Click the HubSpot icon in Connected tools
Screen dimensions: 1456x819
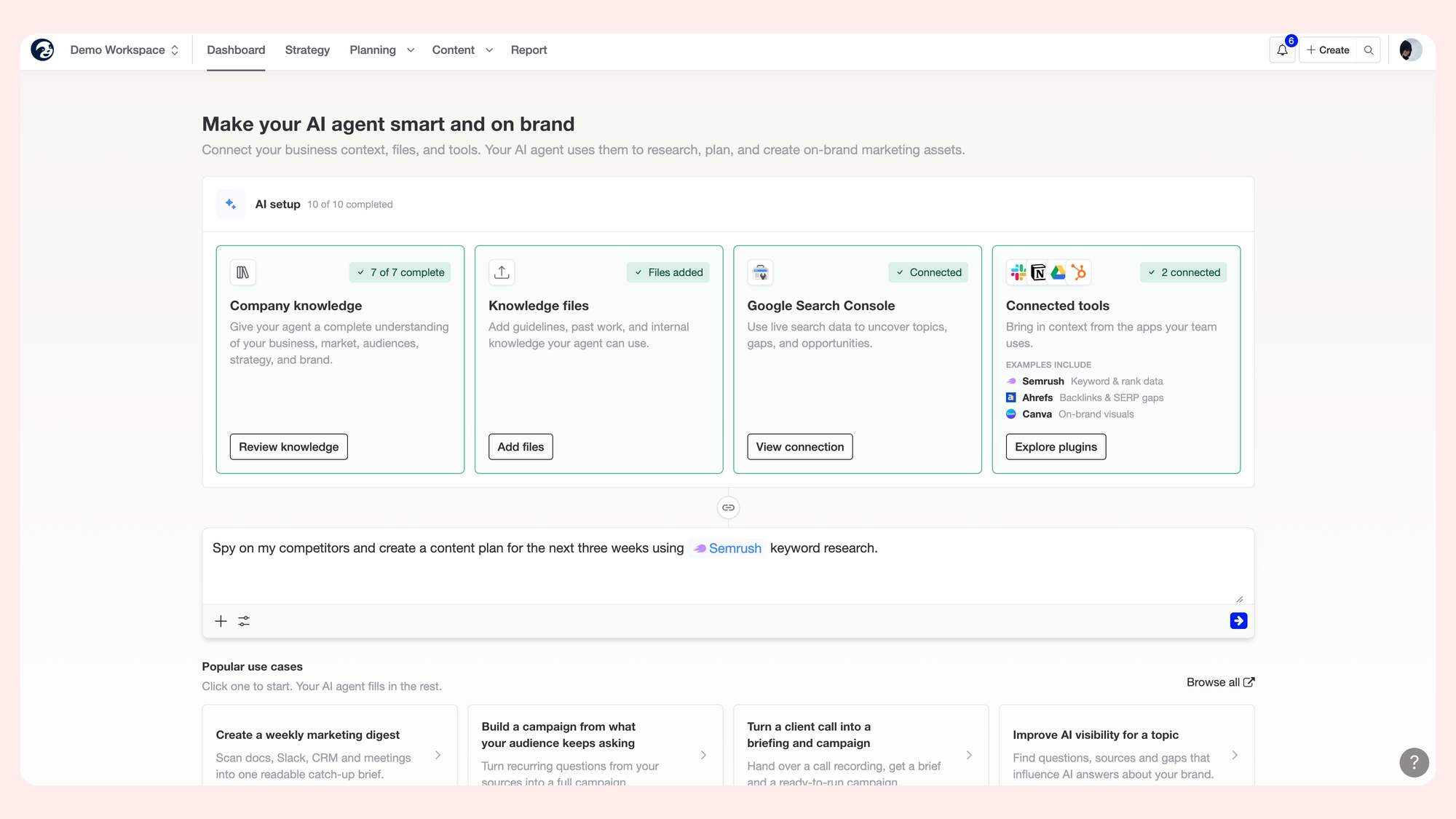tap(1078, 272)
